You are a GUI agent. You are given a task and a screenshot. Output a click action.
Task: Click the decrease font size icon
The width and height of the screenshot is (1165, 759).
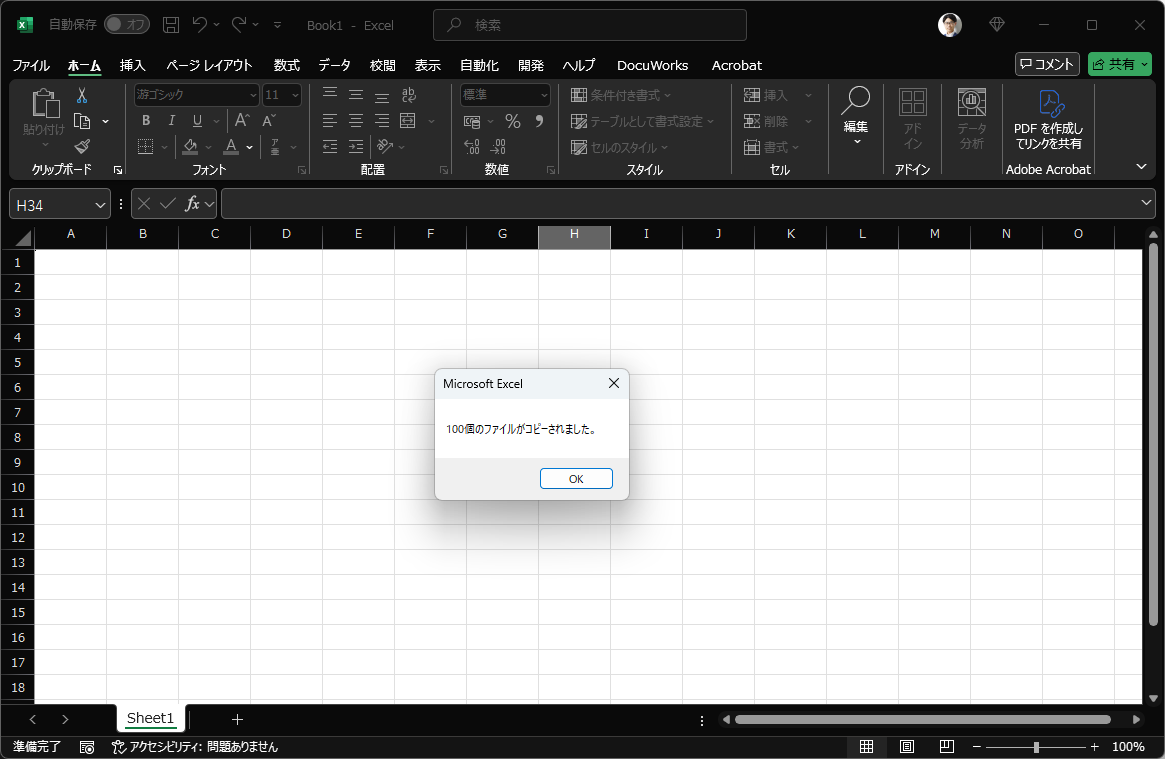[269, 120]
